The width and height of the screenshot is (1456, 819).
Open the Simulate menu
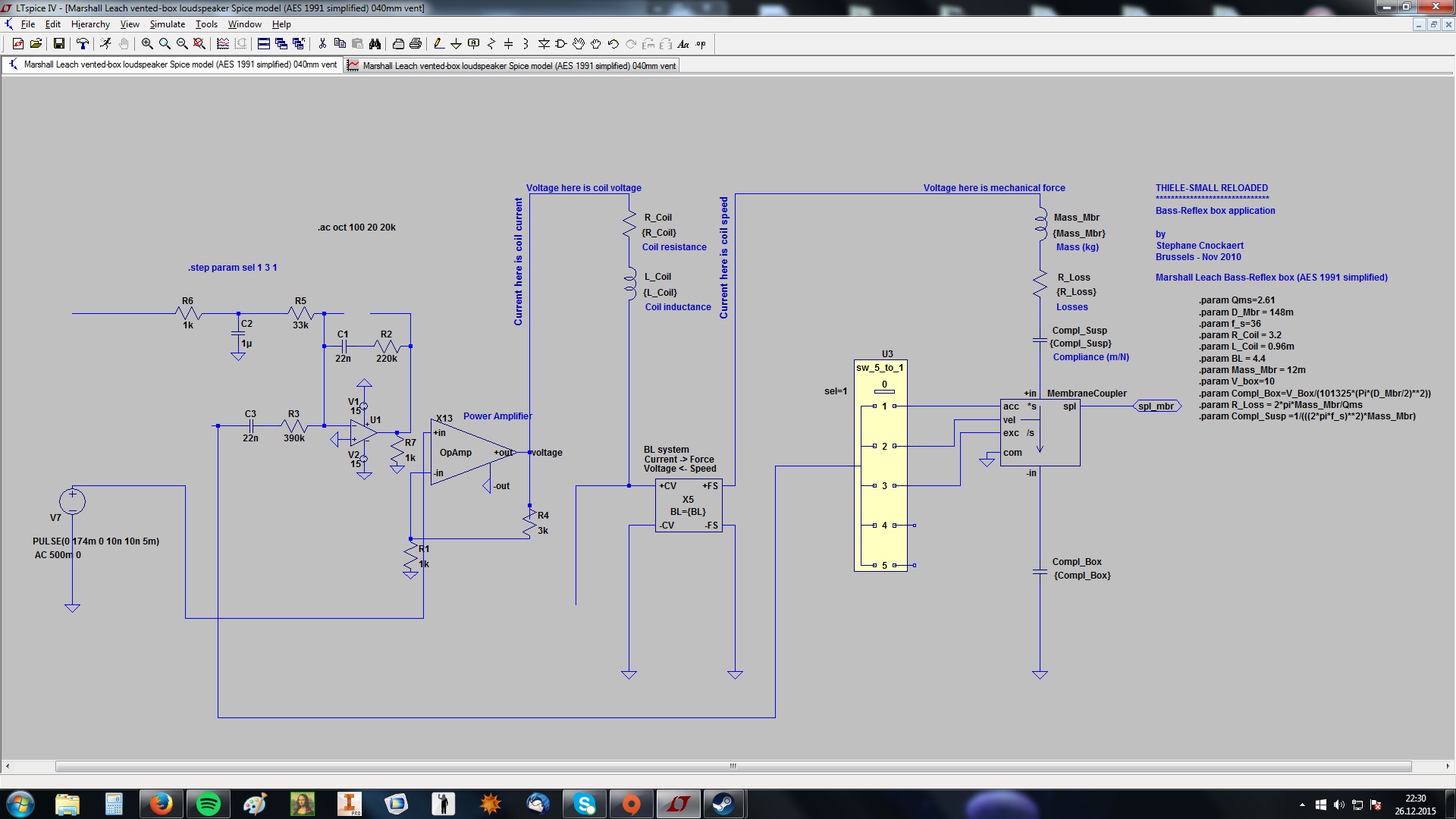(167, 24)
